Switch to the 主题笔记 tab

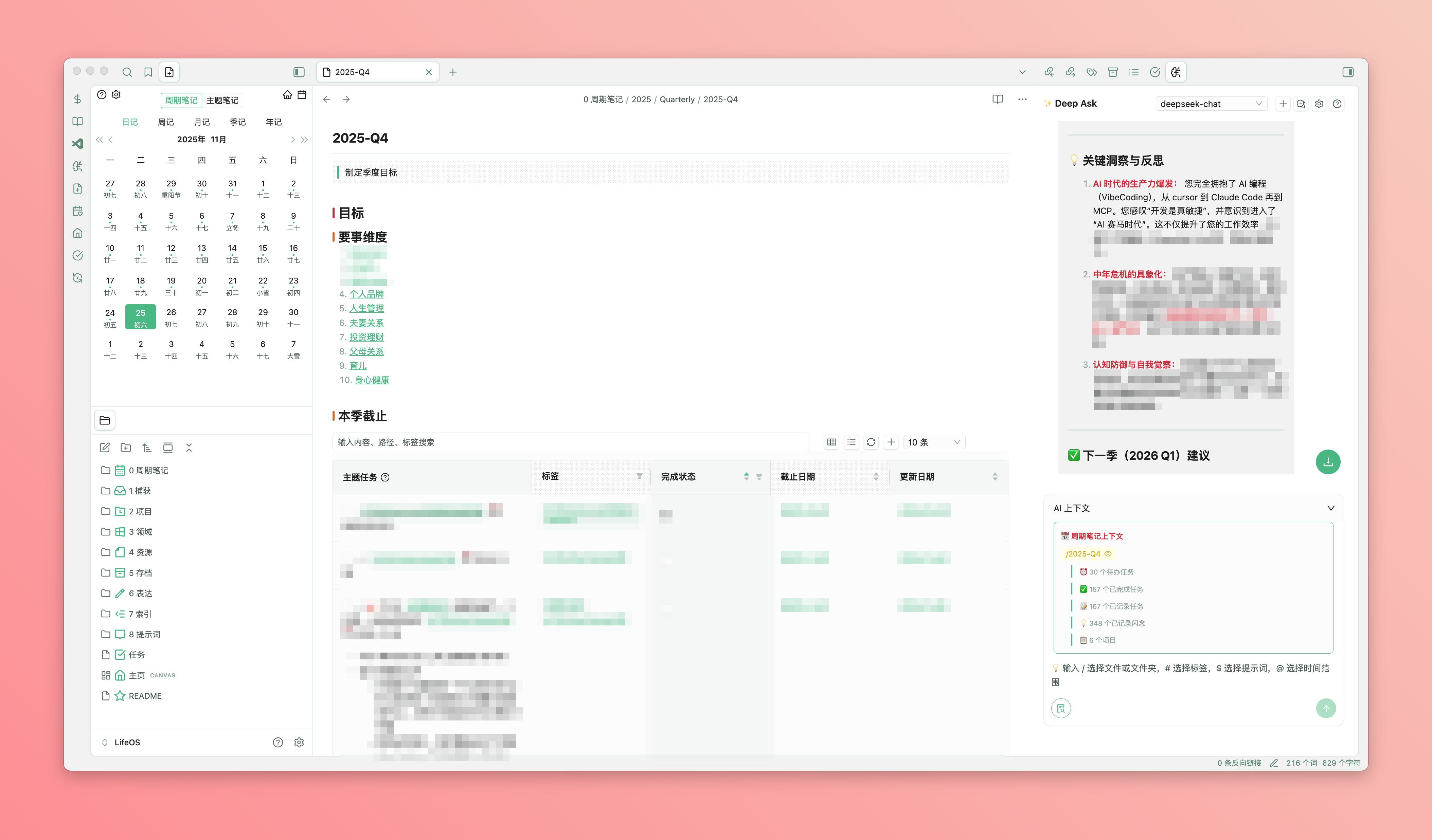[222, 101]
